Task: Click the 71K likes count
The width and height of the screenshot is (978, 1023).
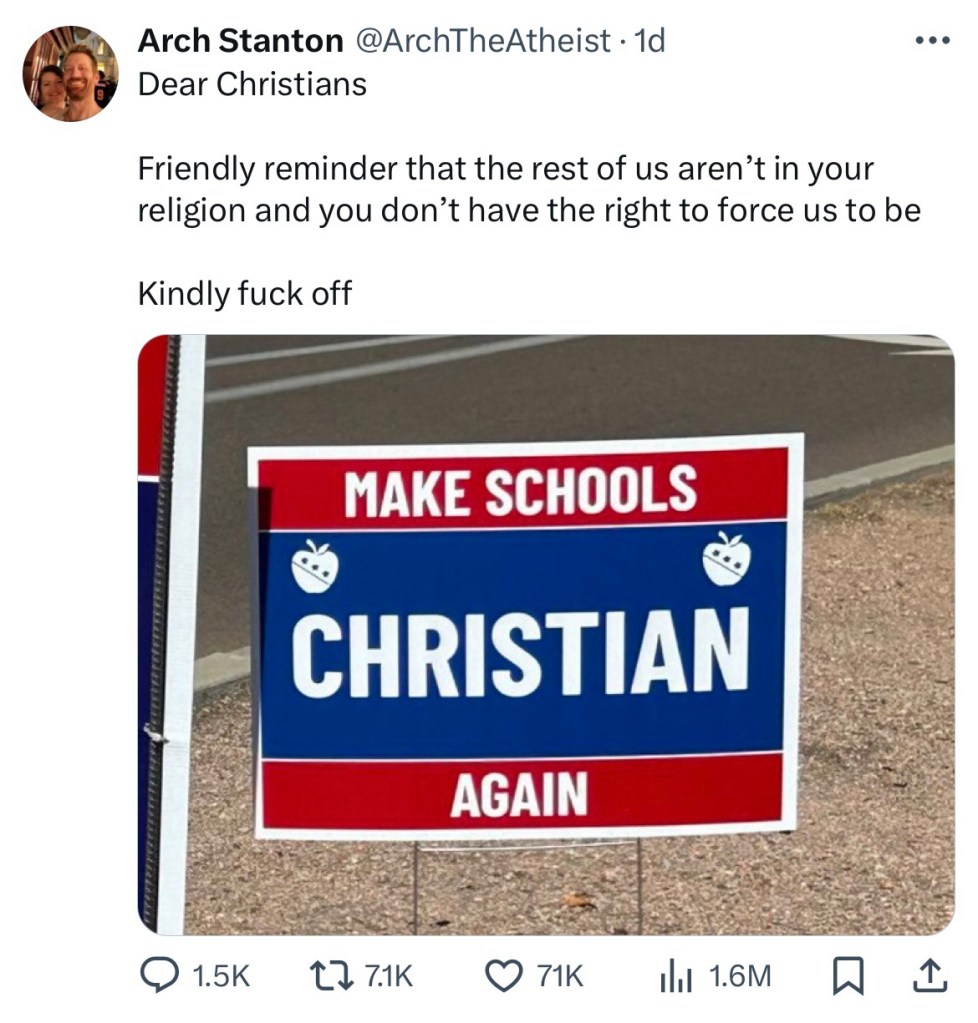Action: [x=560, y=977]
